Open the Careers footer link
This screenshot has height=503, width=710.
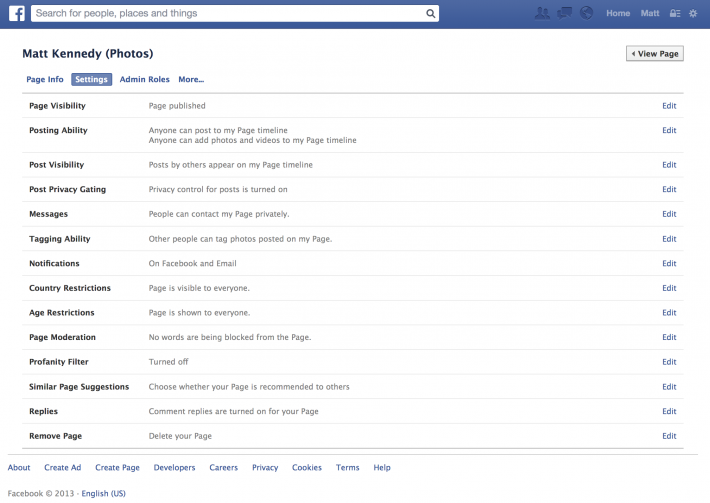coord(223,467)
